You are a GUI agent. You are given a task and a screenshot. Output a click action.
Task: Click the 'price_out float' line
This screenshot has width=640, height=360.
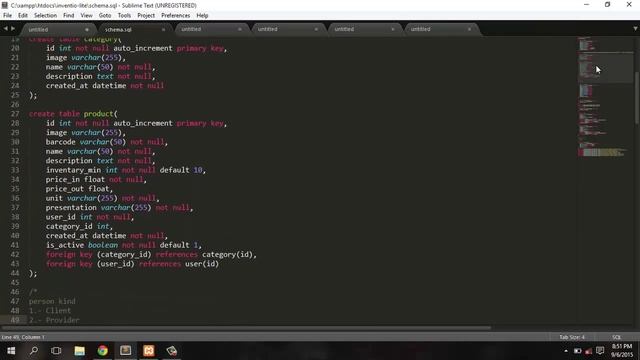point(79,189)
